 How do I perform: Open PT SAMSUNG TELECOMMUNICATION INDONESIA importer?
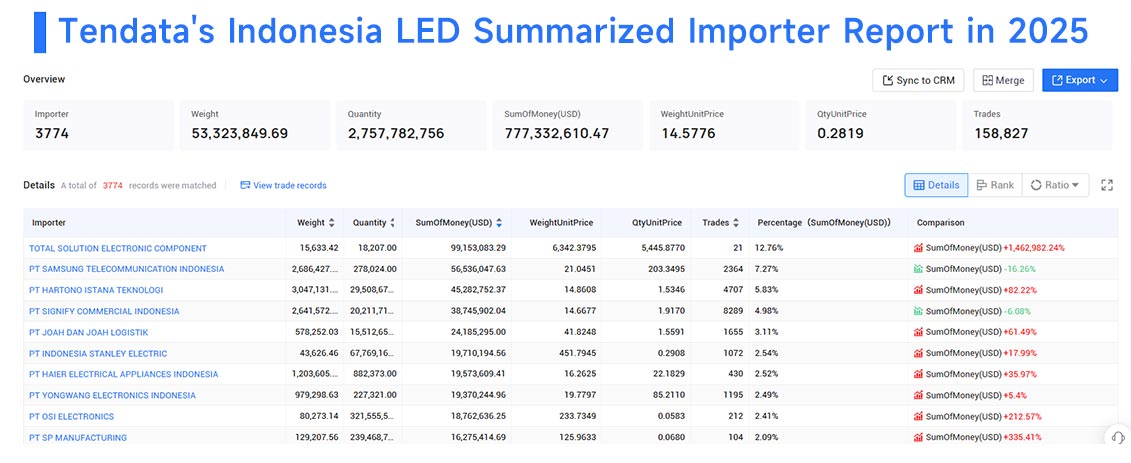(126, 269)
